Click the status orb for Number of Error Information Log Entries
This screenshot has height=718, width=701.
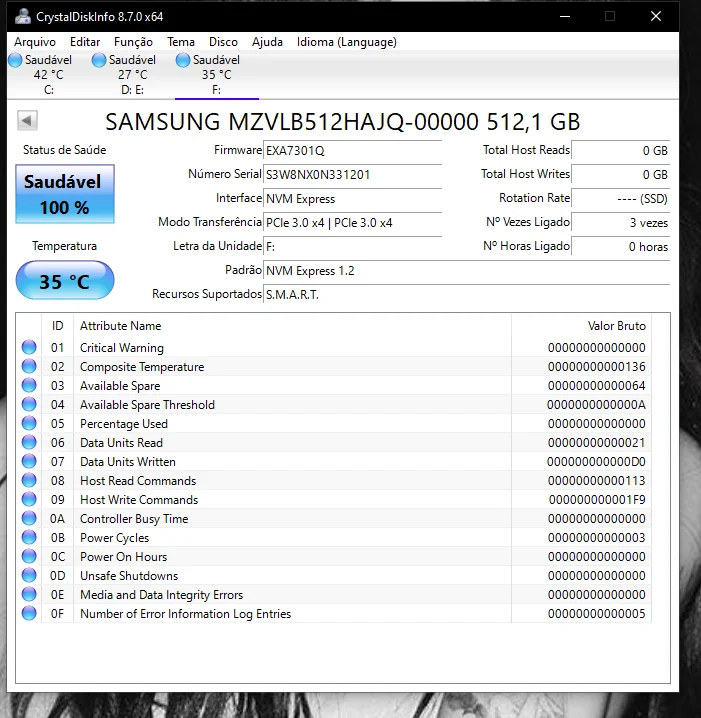pos(29,613)
